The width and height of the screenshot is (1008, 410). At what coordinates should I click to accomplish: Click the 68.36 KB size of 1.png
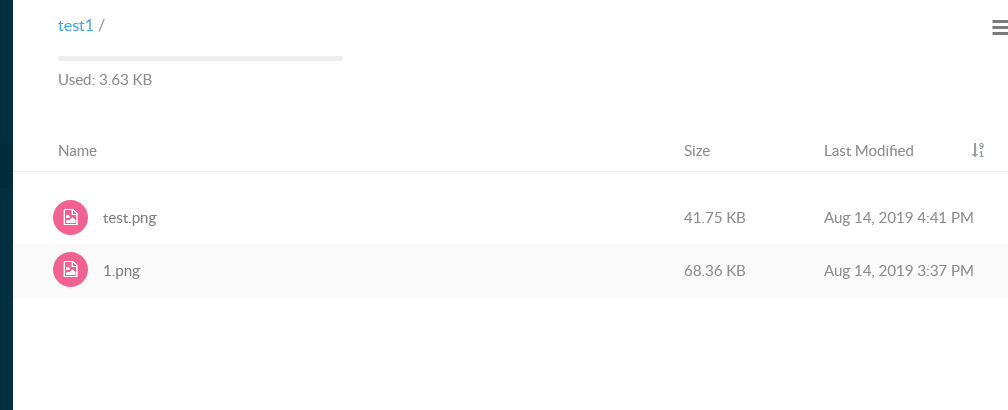pyautogui.click(x=714, y=270)
